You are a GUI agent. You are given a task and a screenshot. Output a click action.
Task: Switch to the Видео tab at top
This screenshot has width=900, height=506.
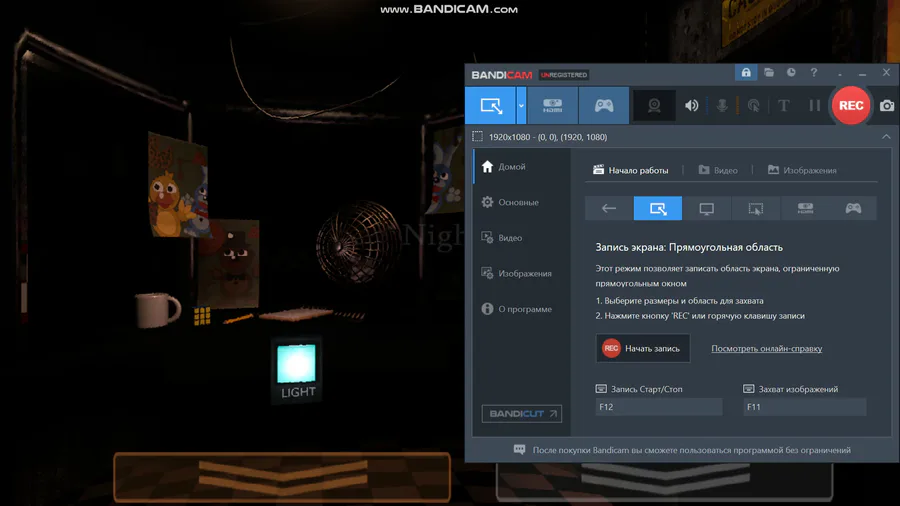[x=718, y=170]
